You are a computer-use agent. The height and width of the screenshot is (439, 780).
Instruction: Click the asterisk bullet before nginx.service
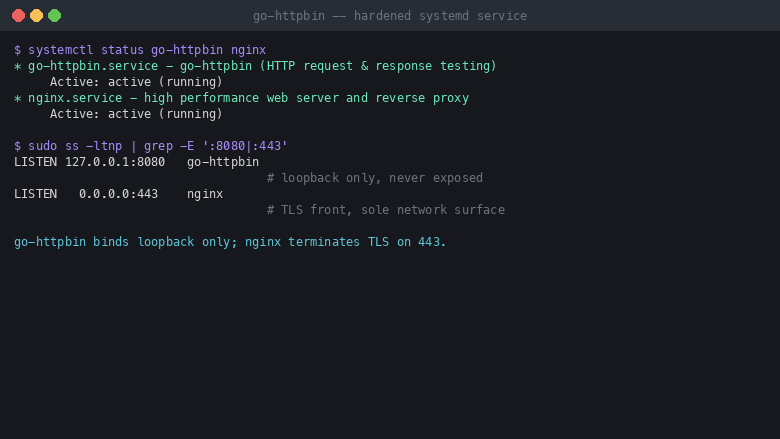[x=17, y=98]
